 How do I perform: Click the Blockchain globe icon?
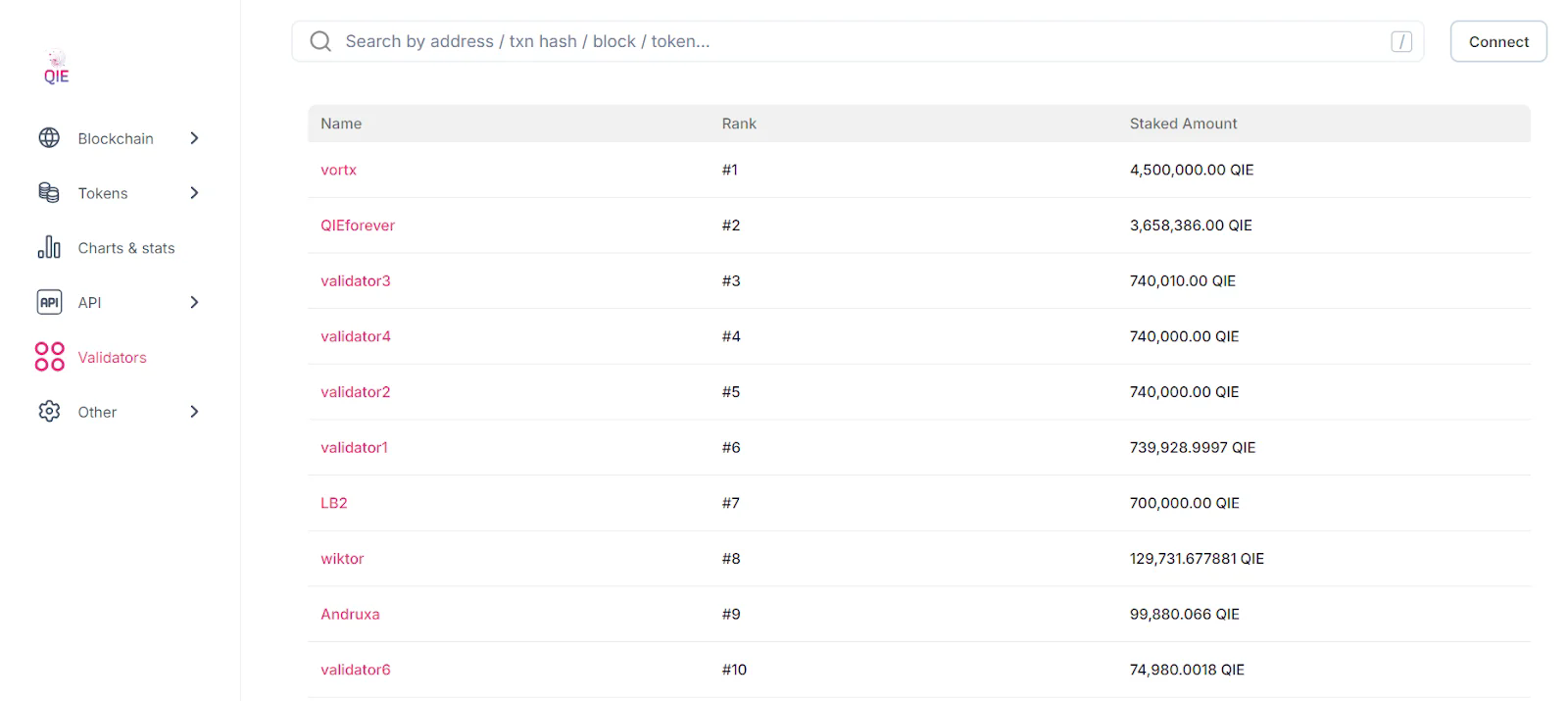(49, 138)
